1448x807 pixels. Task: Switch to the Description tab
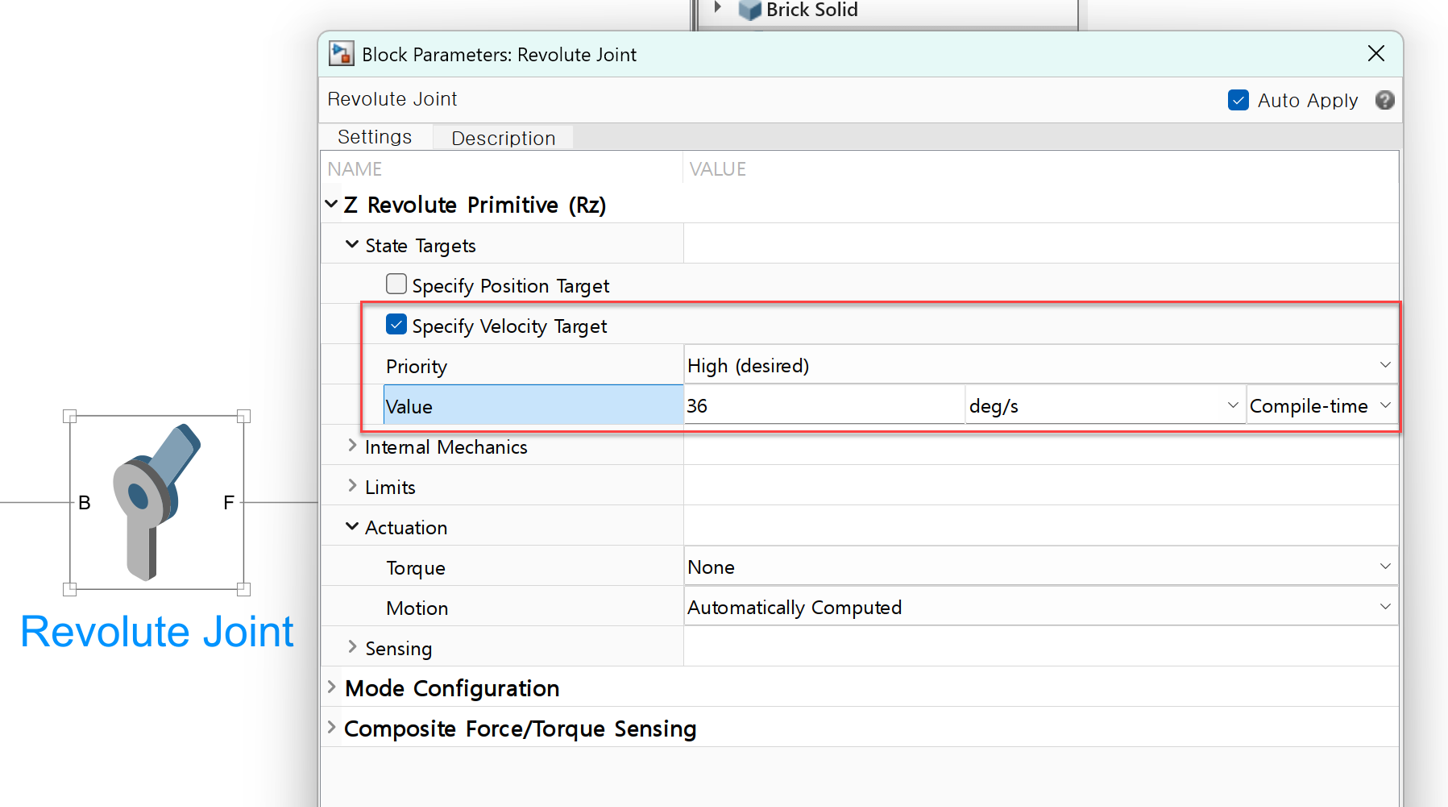click(x=503, y=138)
